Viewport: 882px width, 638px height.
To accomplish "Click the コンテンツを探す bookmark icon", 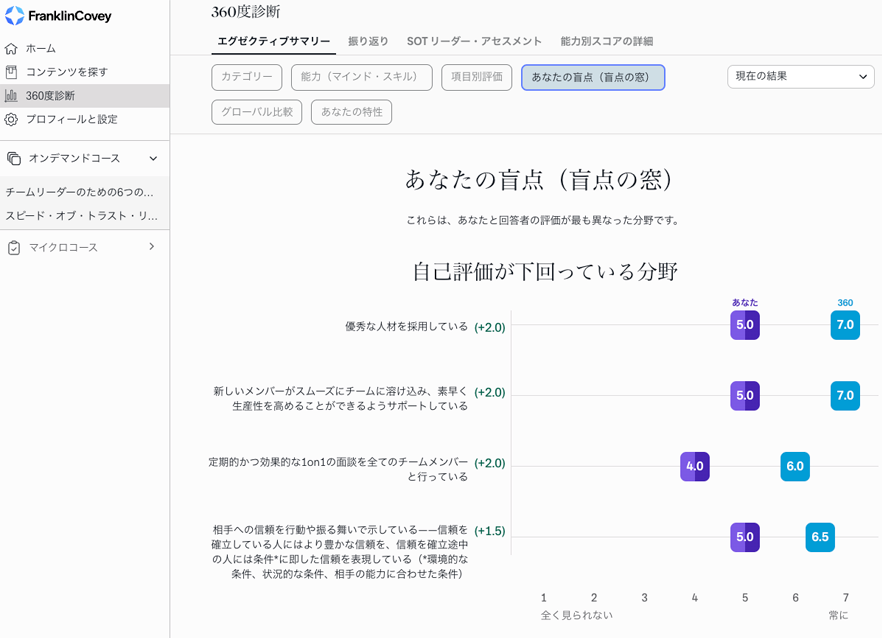I will coord(12,72).
